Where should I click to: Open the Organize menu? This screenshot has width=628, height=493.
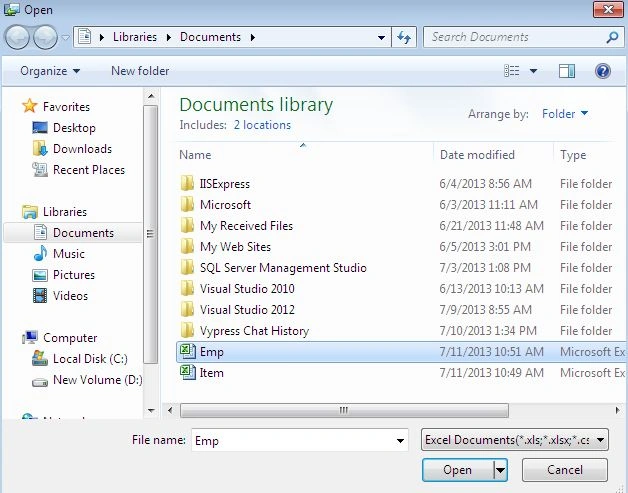(50, 71)
